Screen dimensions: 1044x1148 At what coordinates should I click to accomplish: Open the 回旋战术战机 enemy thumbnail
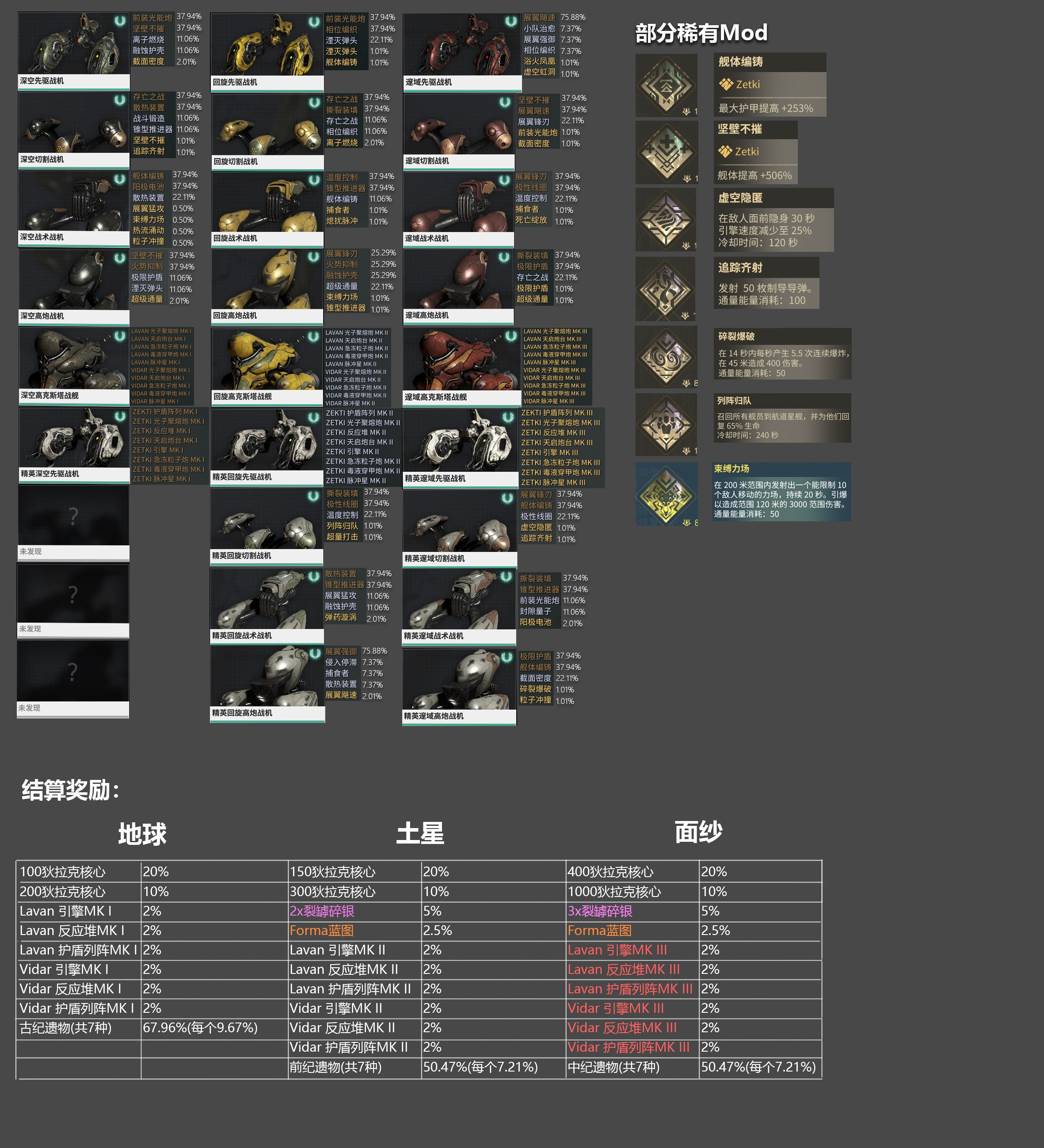click(x=267, y=209)
